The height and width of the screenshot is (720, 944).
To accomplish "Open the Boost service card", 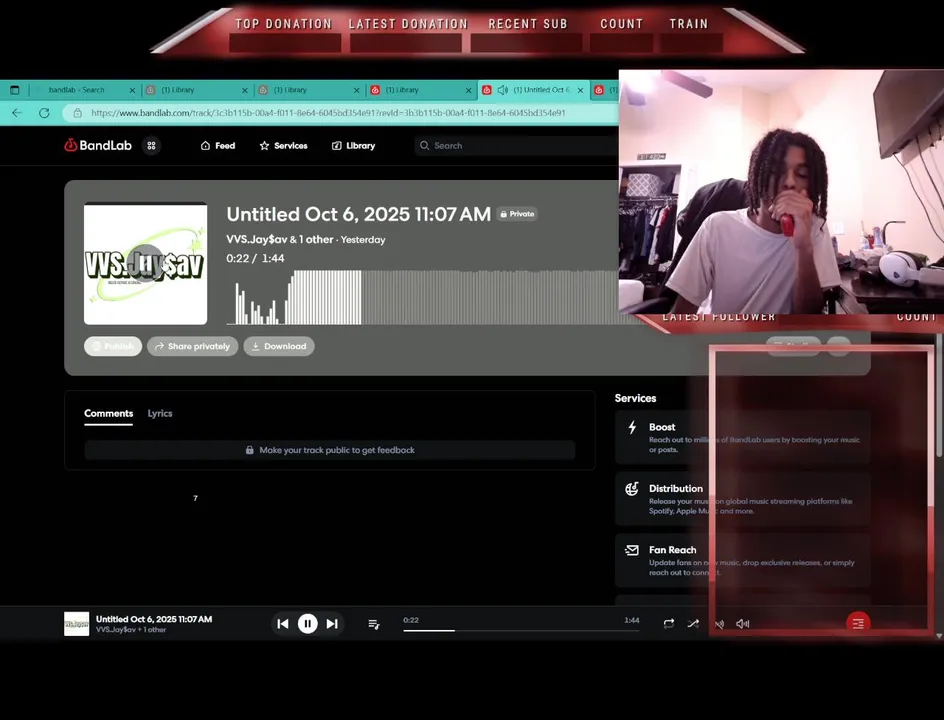I will pos(743,438).
